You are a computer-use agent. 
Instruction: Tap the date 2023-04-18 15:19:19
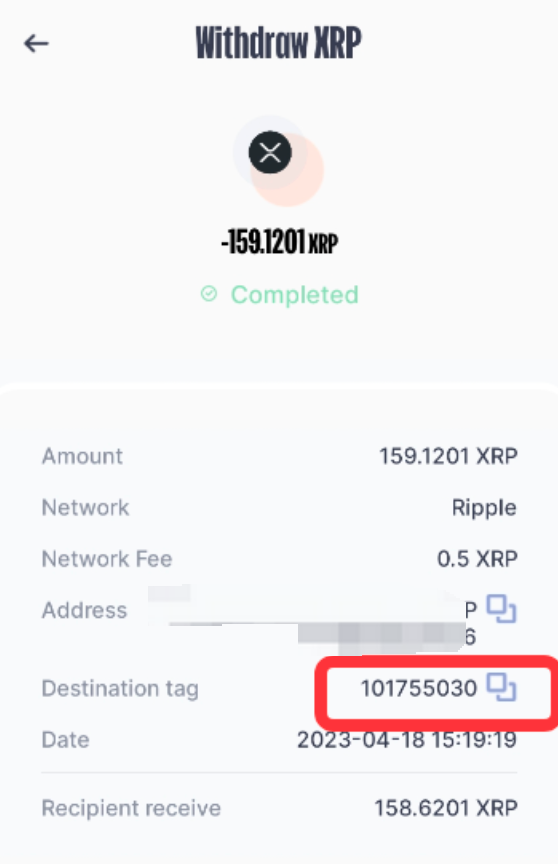[407, 739]
